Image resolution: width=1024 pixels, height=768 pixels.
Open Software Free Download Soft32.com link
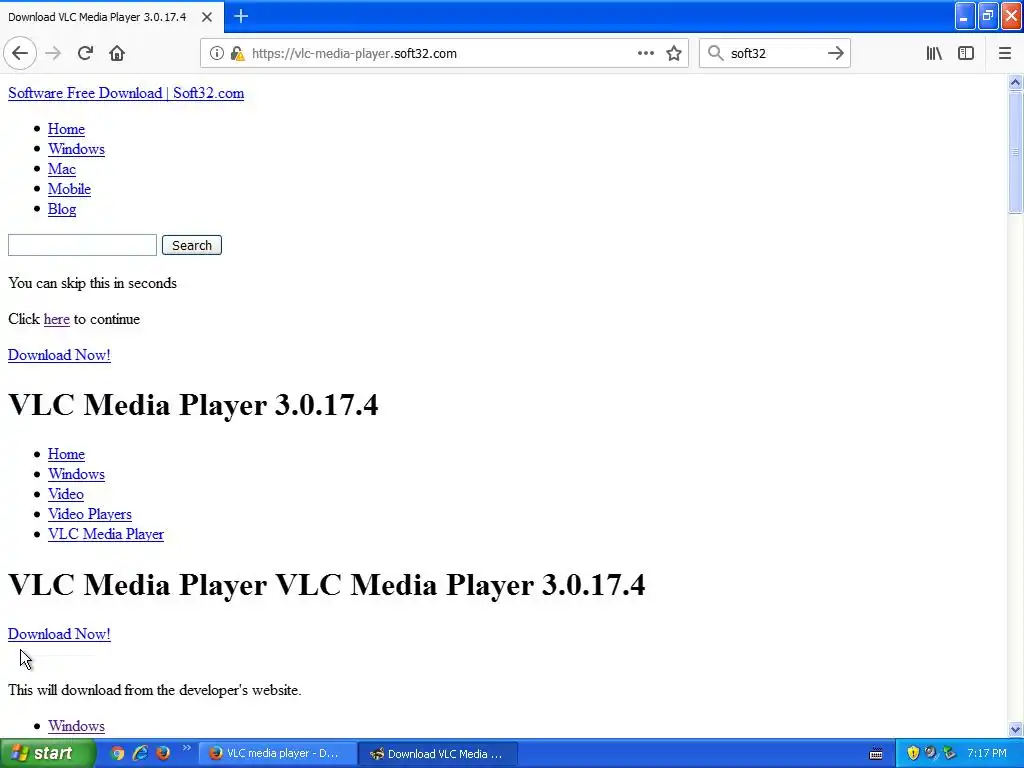pos(126,93)
